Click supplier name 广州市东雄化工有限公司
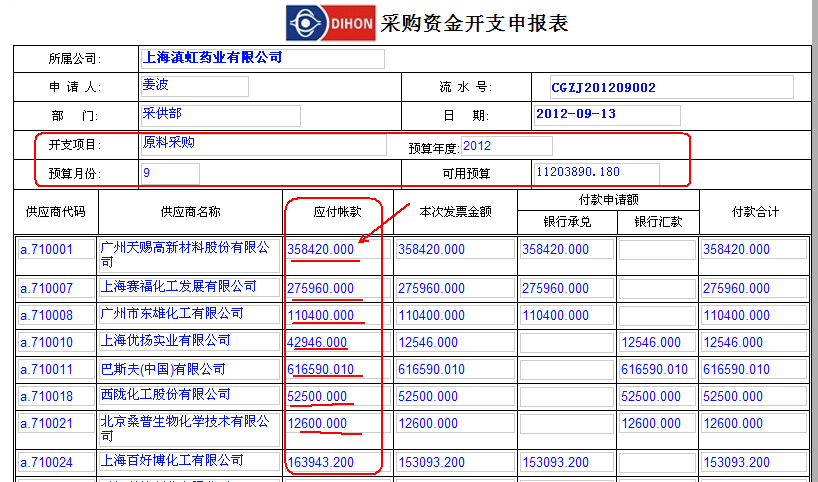Screen dimensions: 818x482 (189, 316)
